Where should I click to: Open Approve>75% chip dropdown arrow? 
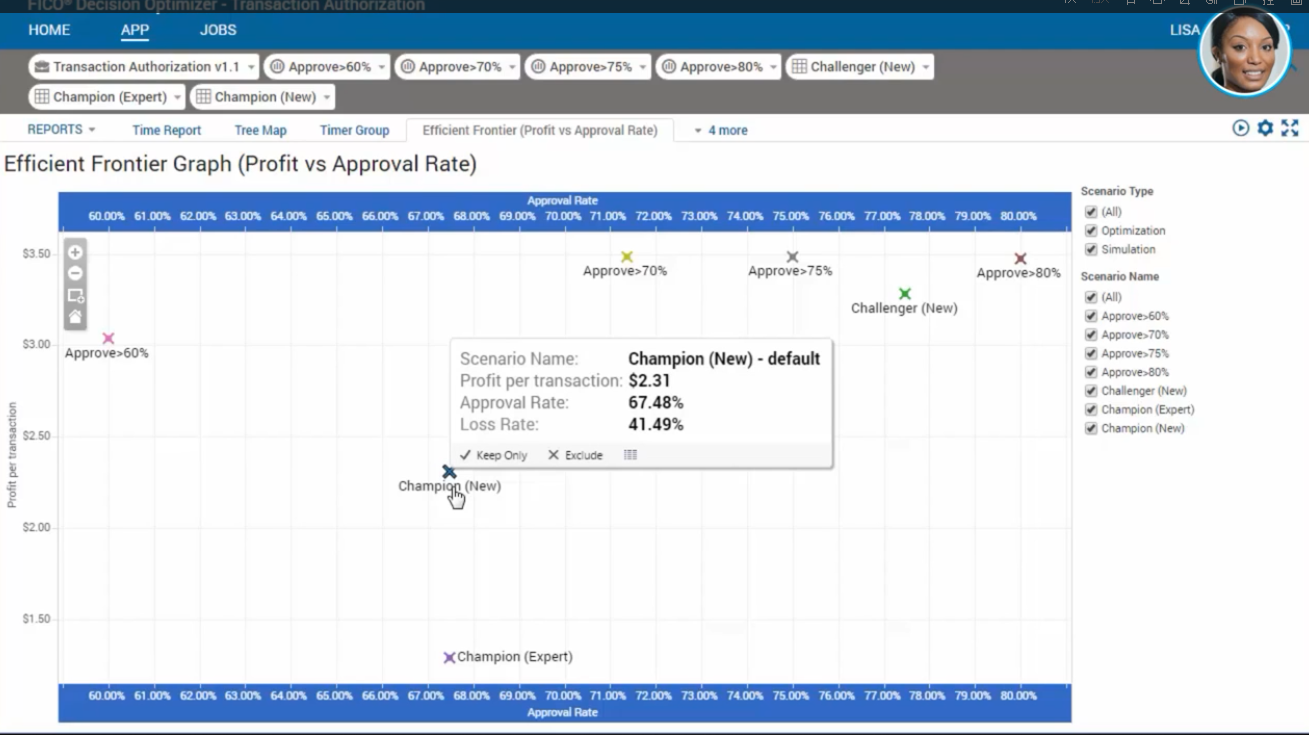(x=643, y=68)
